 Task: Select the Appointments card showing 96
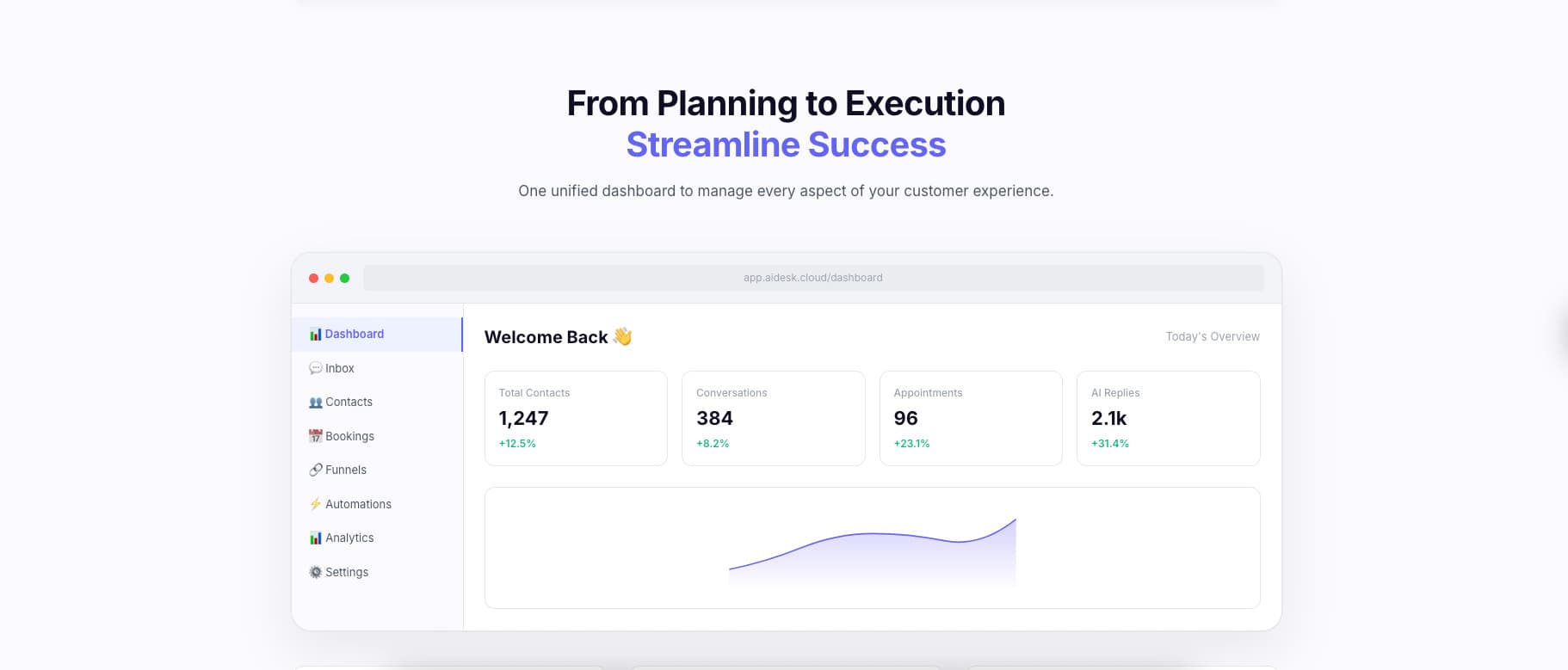[970, 418]
